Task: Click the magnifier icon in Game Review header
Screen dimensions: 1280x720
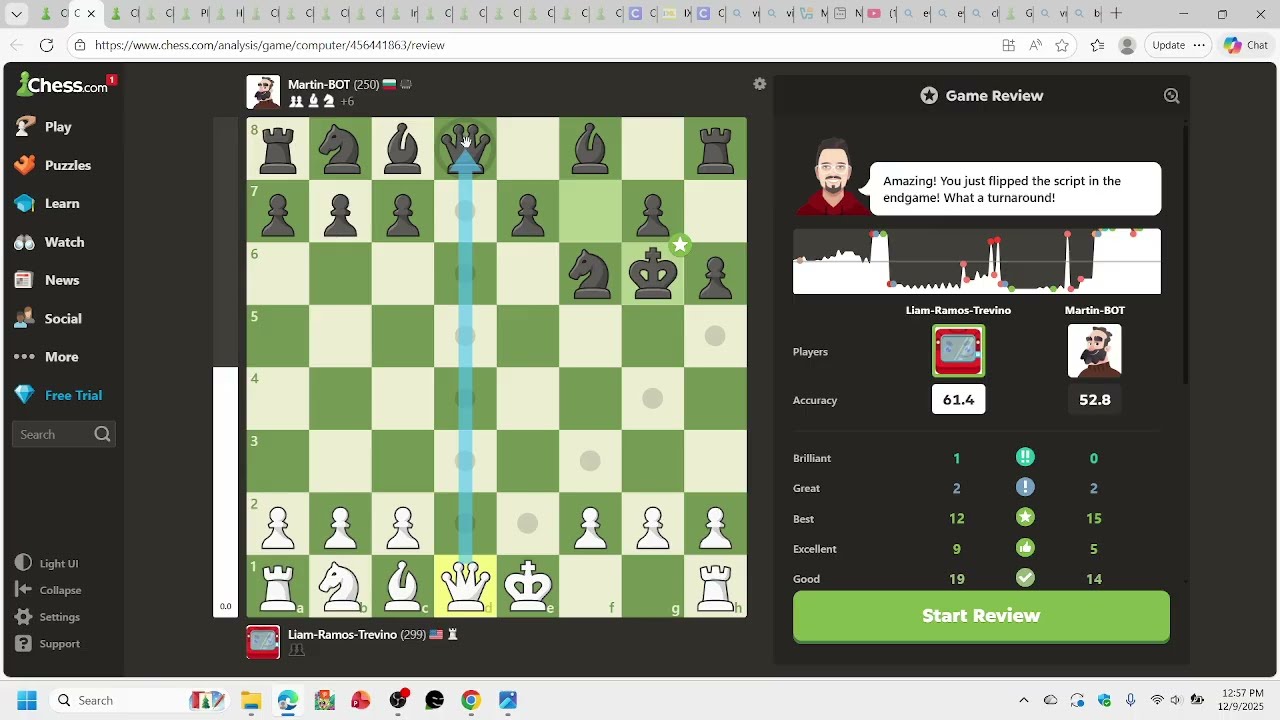Action: coord(1171,96)
